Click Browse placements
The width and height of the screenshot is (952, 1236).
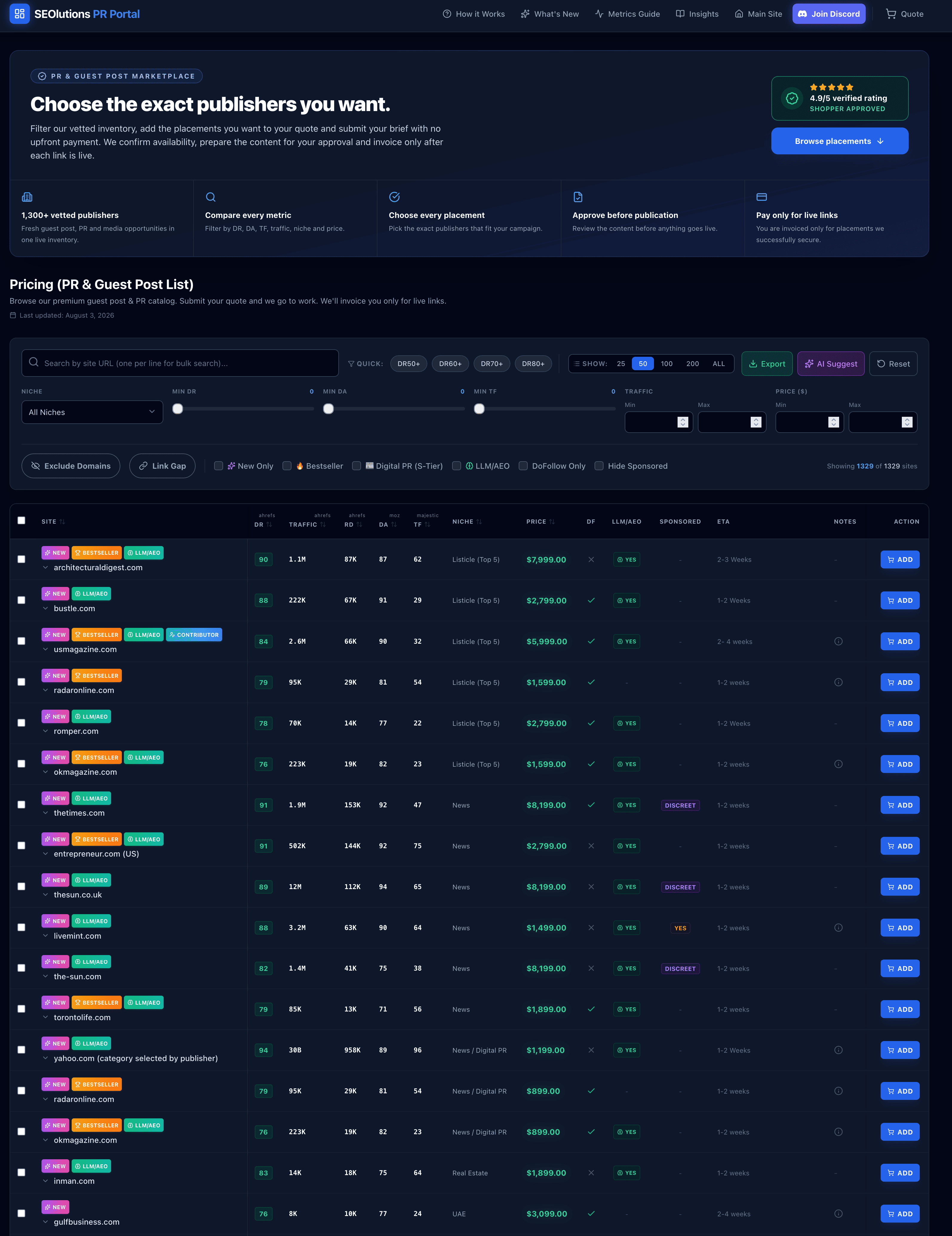click(839, 141)
